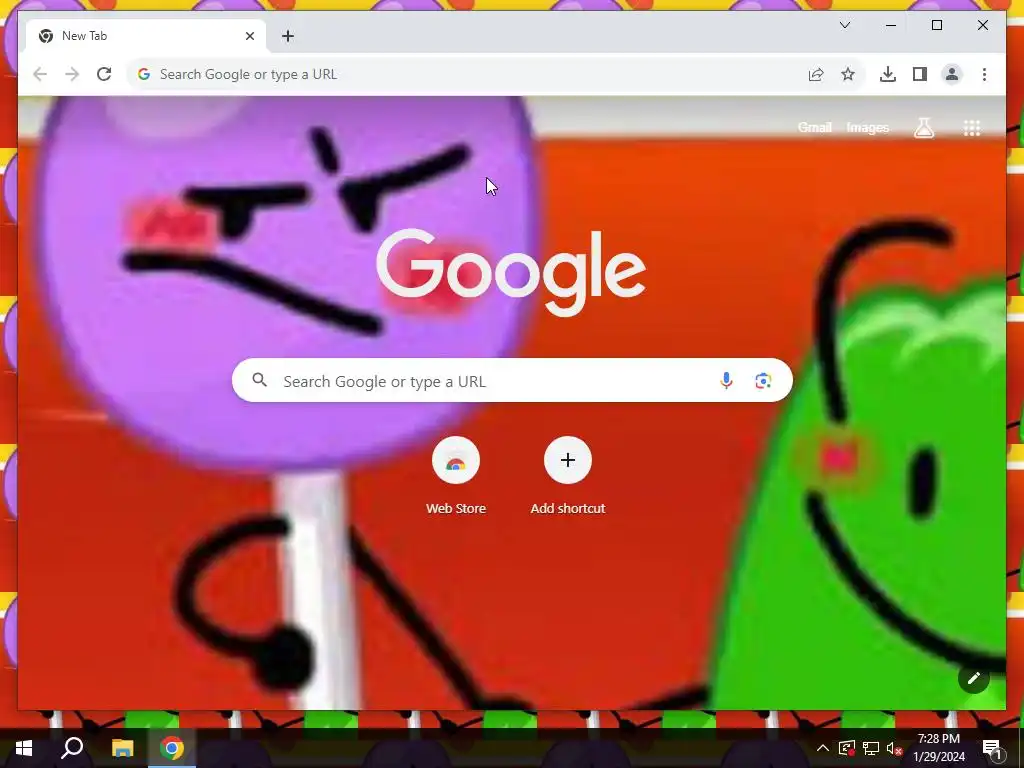Click the Google icon in address bar

click(x=144, y=74)
